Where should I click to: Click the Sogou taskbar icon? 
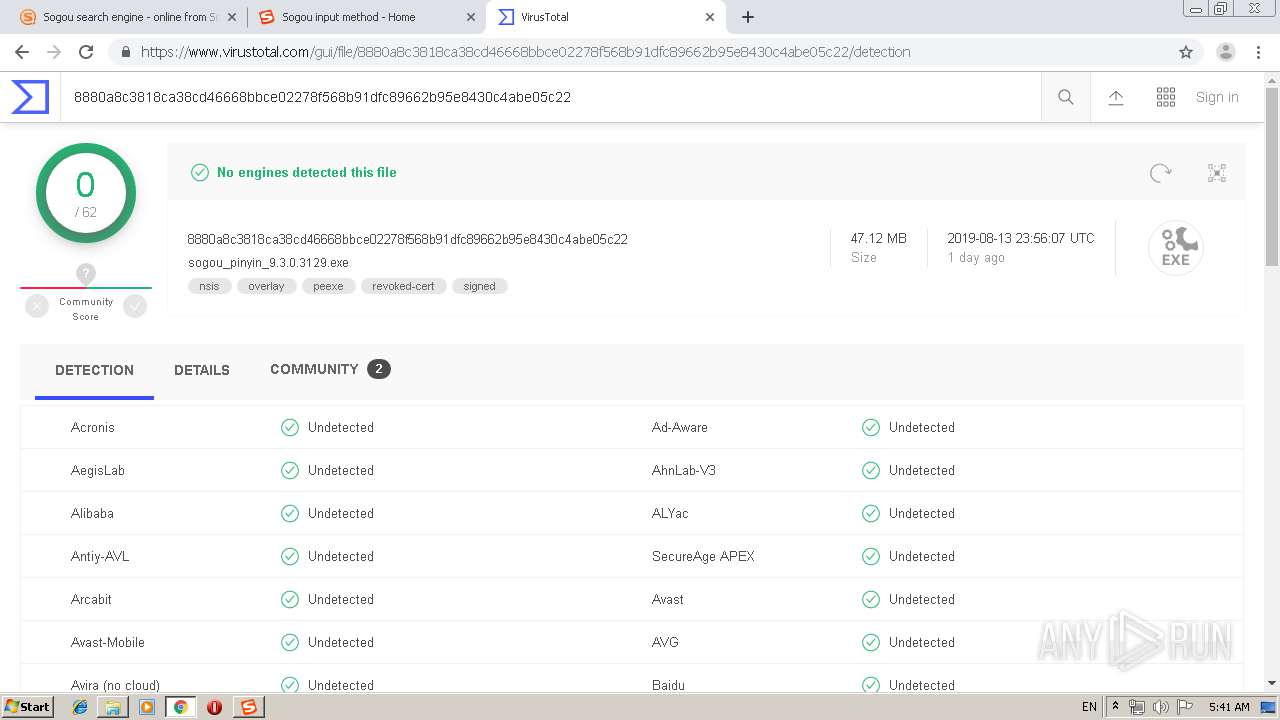click(248, 707)
